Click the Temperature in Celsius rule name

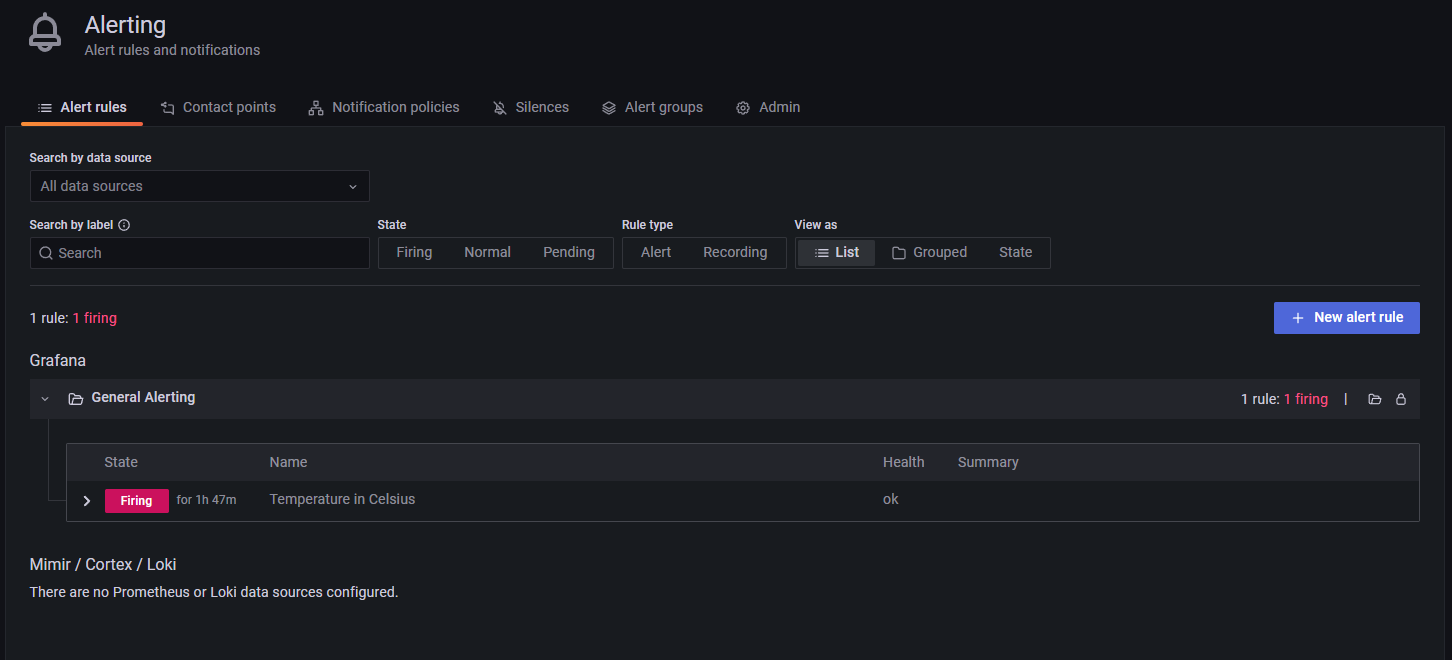pos(342,499)
